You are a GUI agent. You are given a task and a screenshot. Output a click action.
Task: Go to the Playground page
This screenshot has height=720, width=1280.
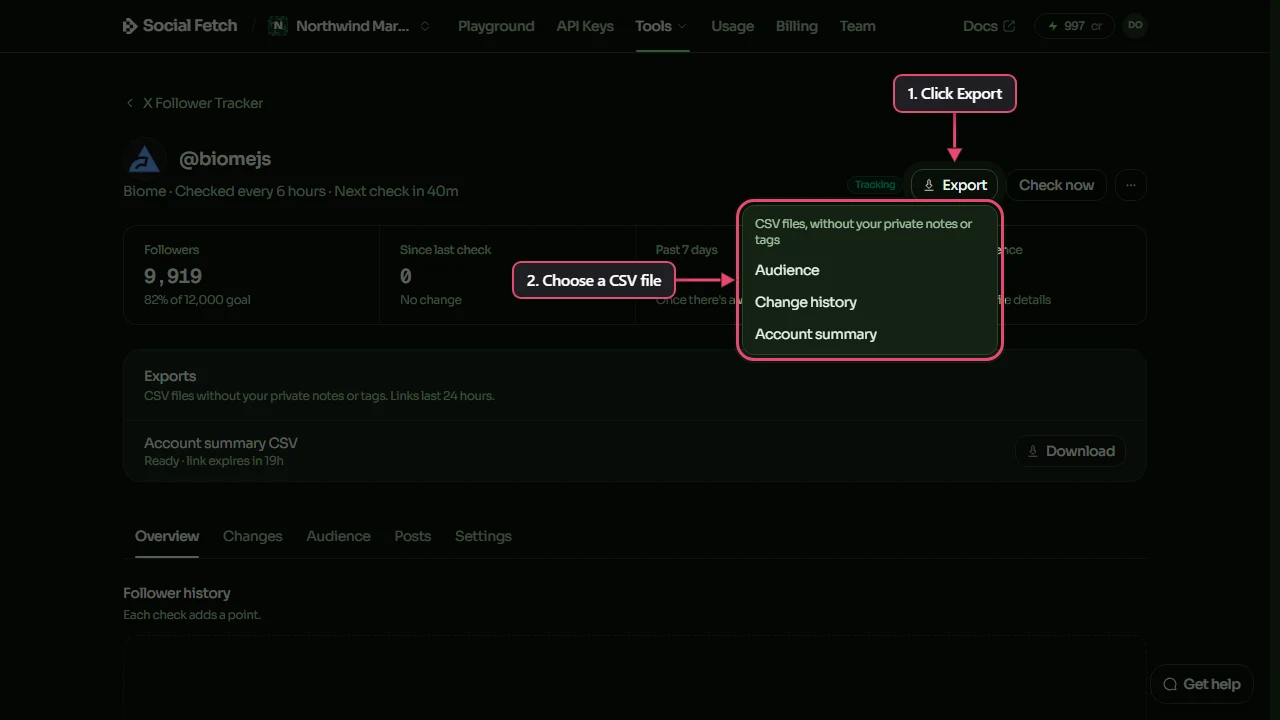pyautogui.click(x=496, y=26)
